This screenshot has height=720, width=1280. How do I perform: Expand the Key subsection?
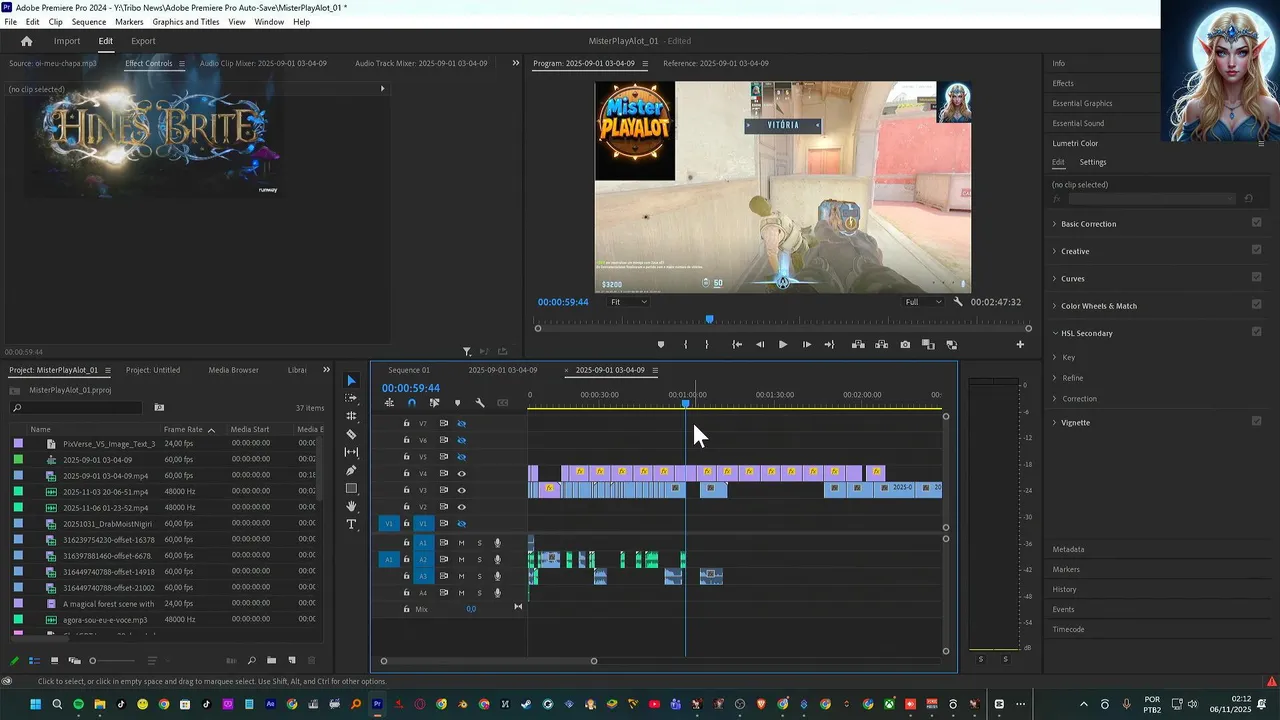[1054, 357]
